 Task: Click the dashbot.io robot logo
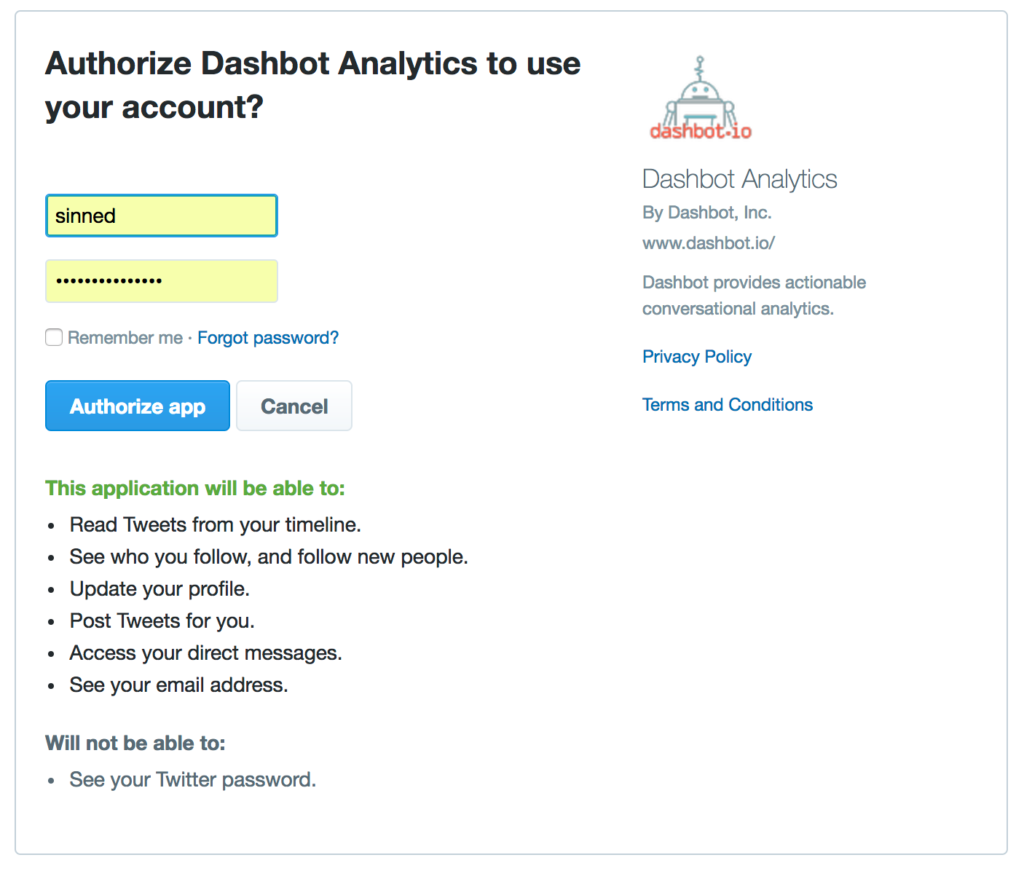point(700,98)
